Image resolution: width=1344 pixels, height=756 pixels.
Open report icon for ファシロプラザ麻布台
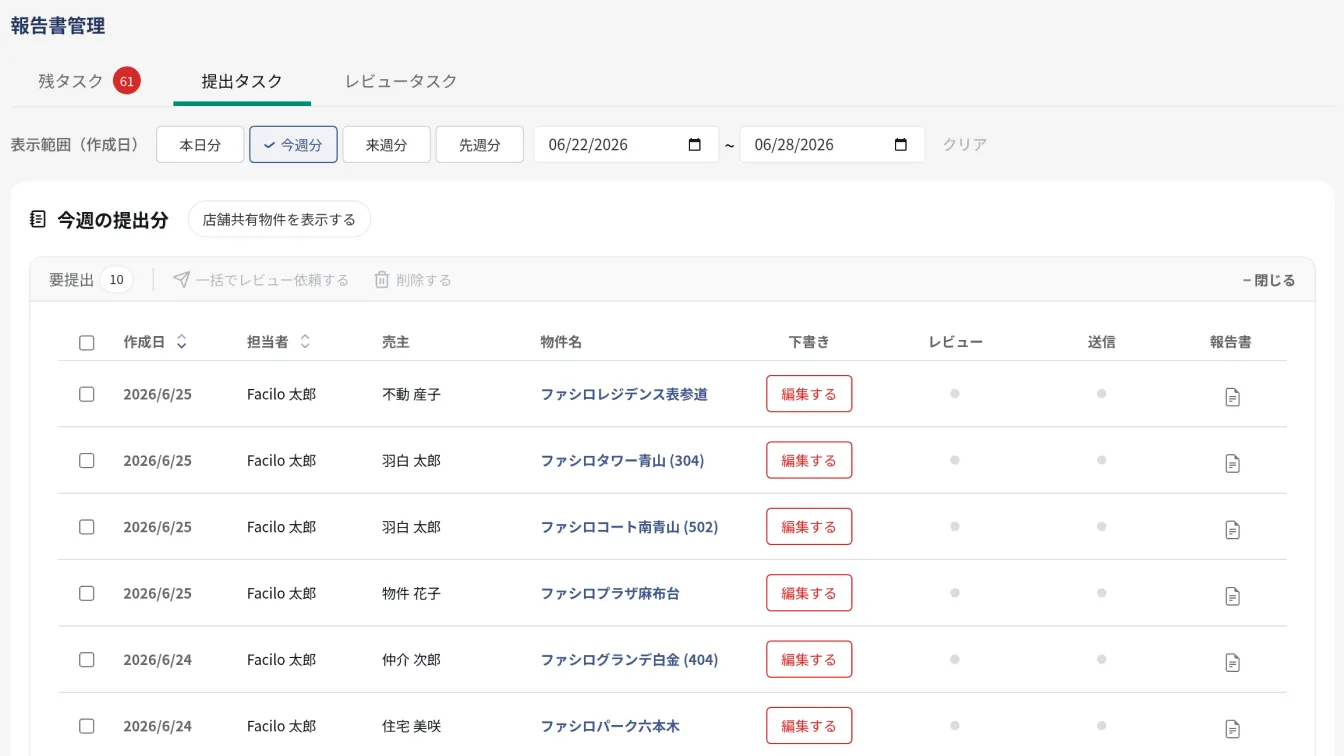[x=1233, y=596]
